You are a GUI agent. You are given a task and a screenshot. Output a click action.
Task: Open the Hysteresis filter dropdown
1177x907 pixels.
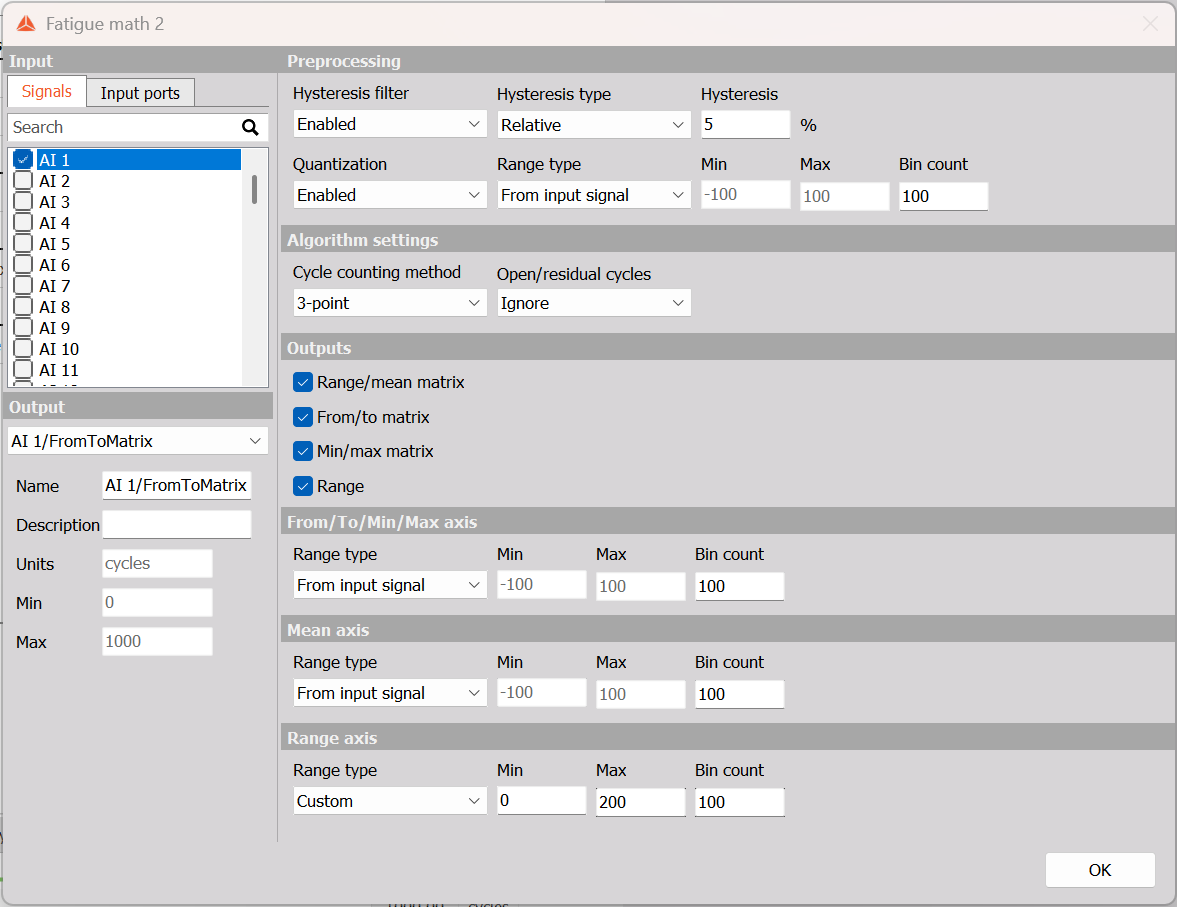390,124
